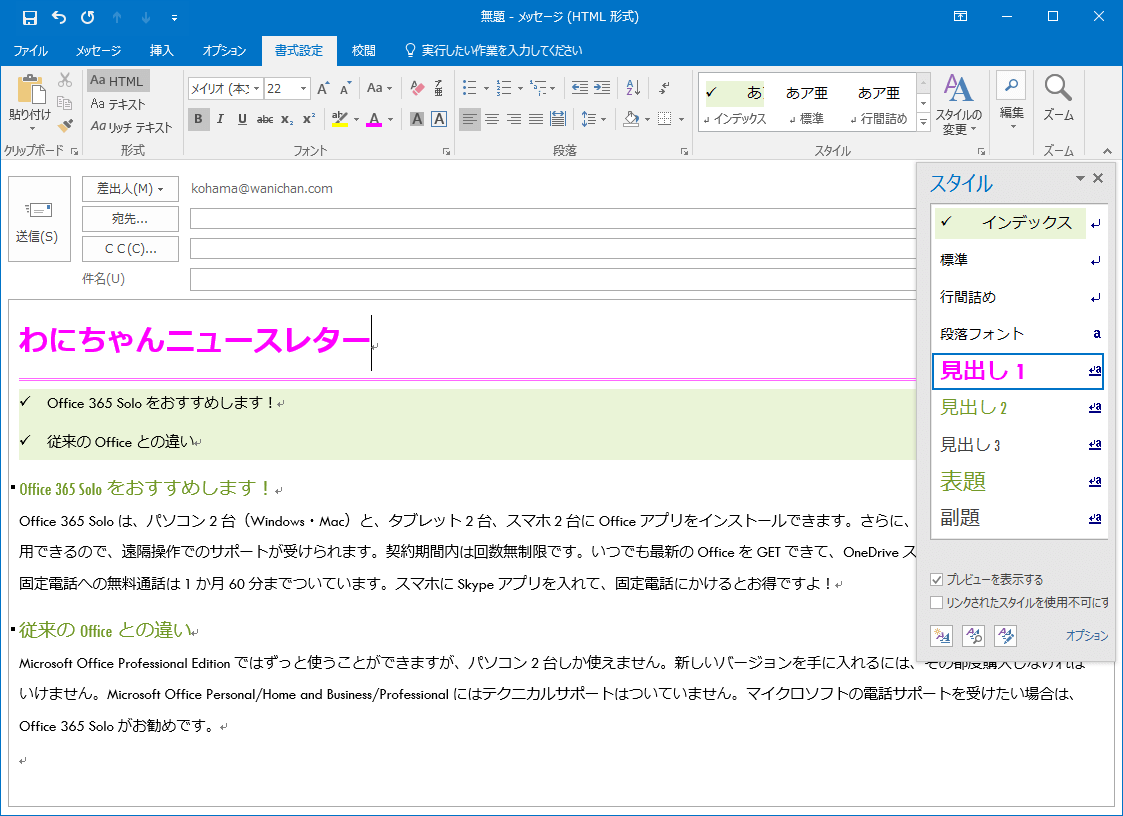Switch format to Aa テキスト (plain text)
The image size is (1123, 816).
tap(118, 104)
